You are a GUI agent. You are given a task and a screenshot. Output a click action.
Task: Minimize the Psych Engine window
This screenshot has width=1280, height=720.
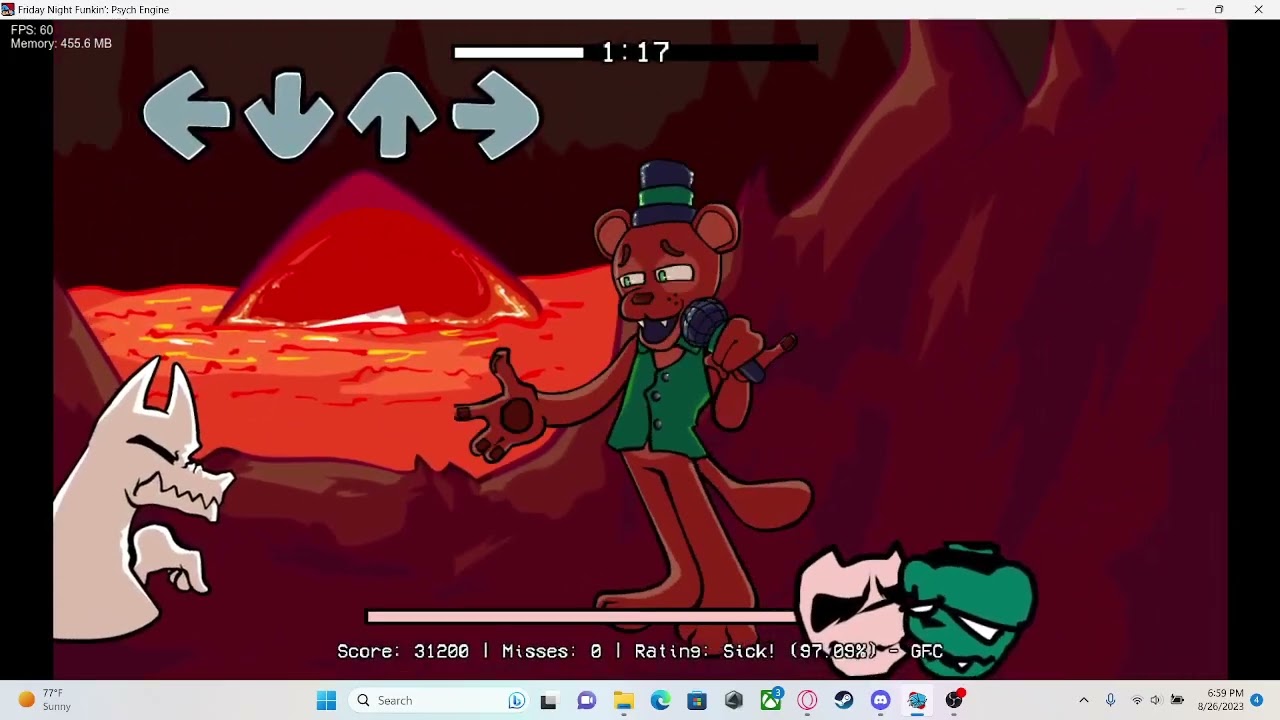click(x=1181, y=9)
